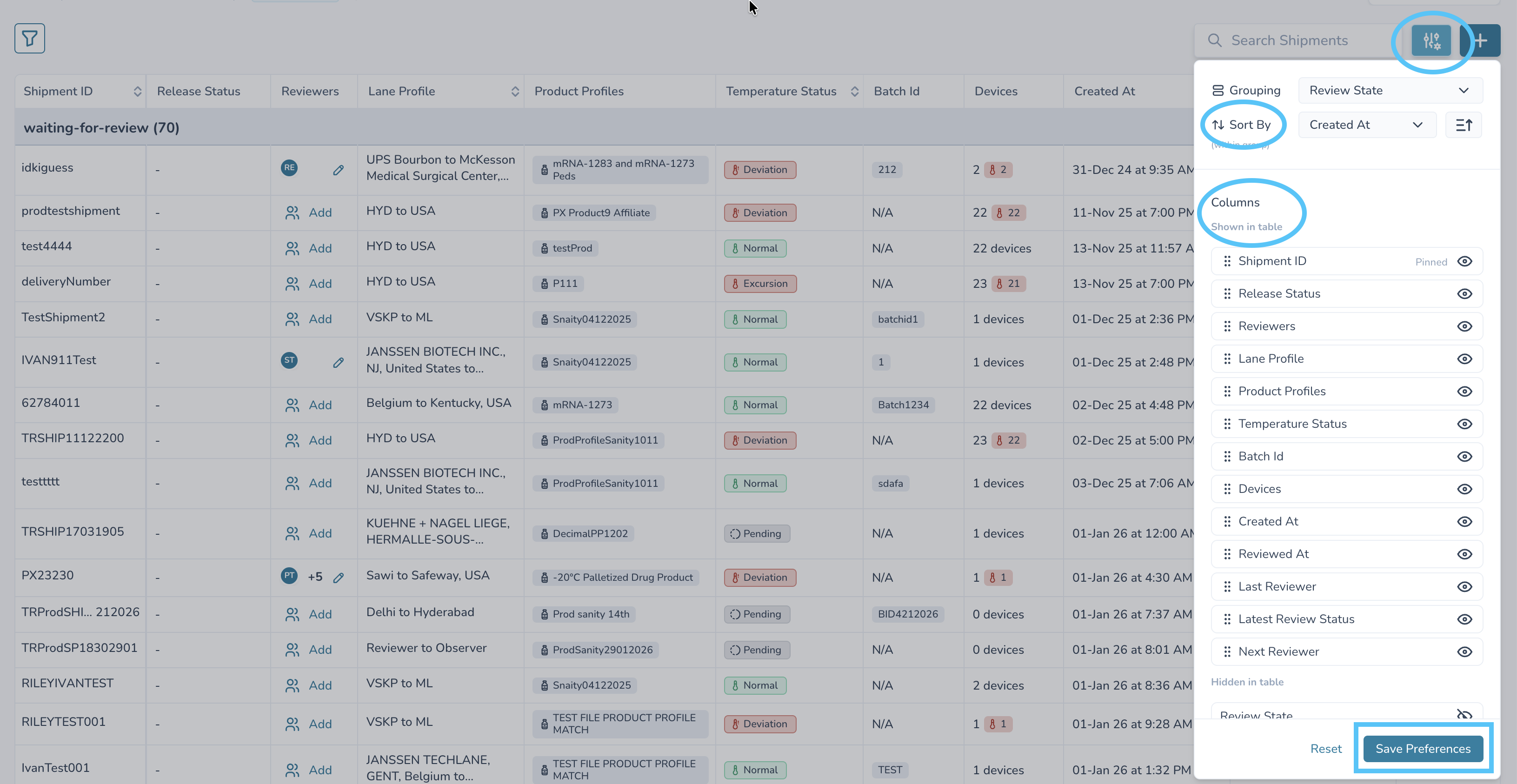The height and width of the screenshot is (784, 1517).
Task: Hide the Release Status column
Action: tap(1464, 294)
